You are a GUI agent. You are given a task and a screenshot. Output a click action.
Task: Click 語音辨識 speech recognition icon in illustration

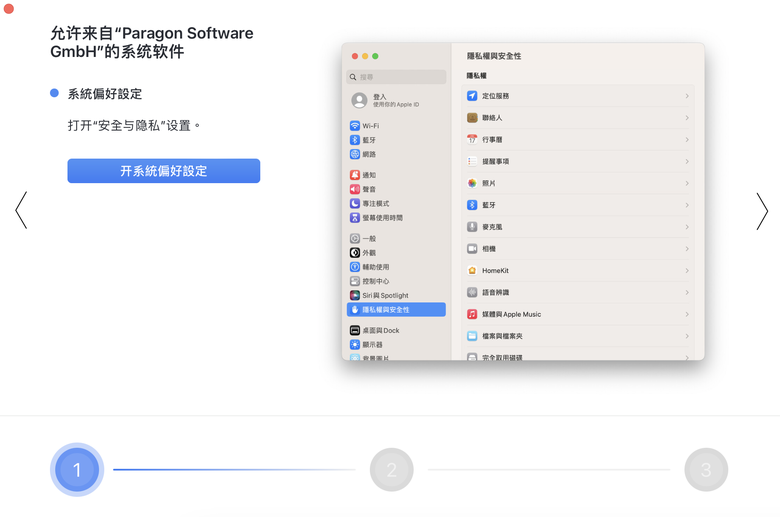(x=472, y=292)
